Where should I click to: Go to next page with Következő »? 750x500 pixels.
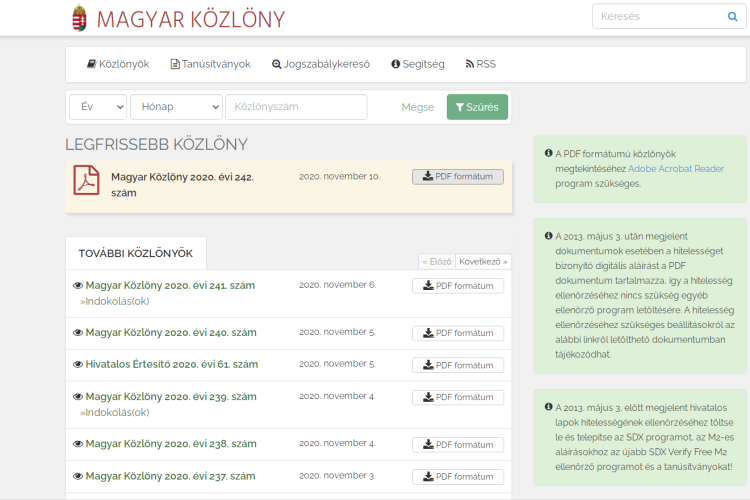[x=483, y=262]
